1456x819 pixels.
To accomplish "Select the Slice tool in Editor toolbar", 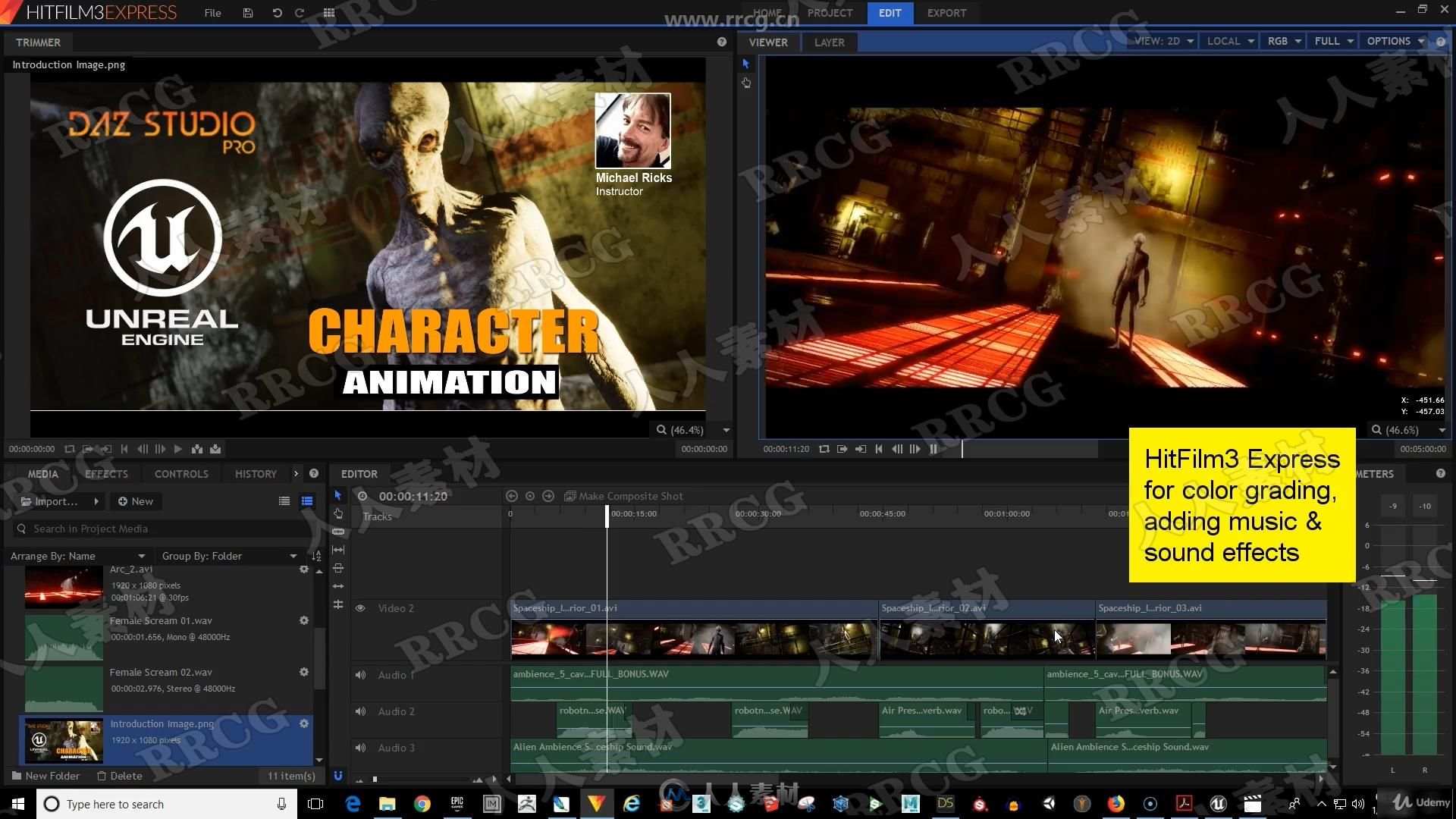I will point(338,532).
